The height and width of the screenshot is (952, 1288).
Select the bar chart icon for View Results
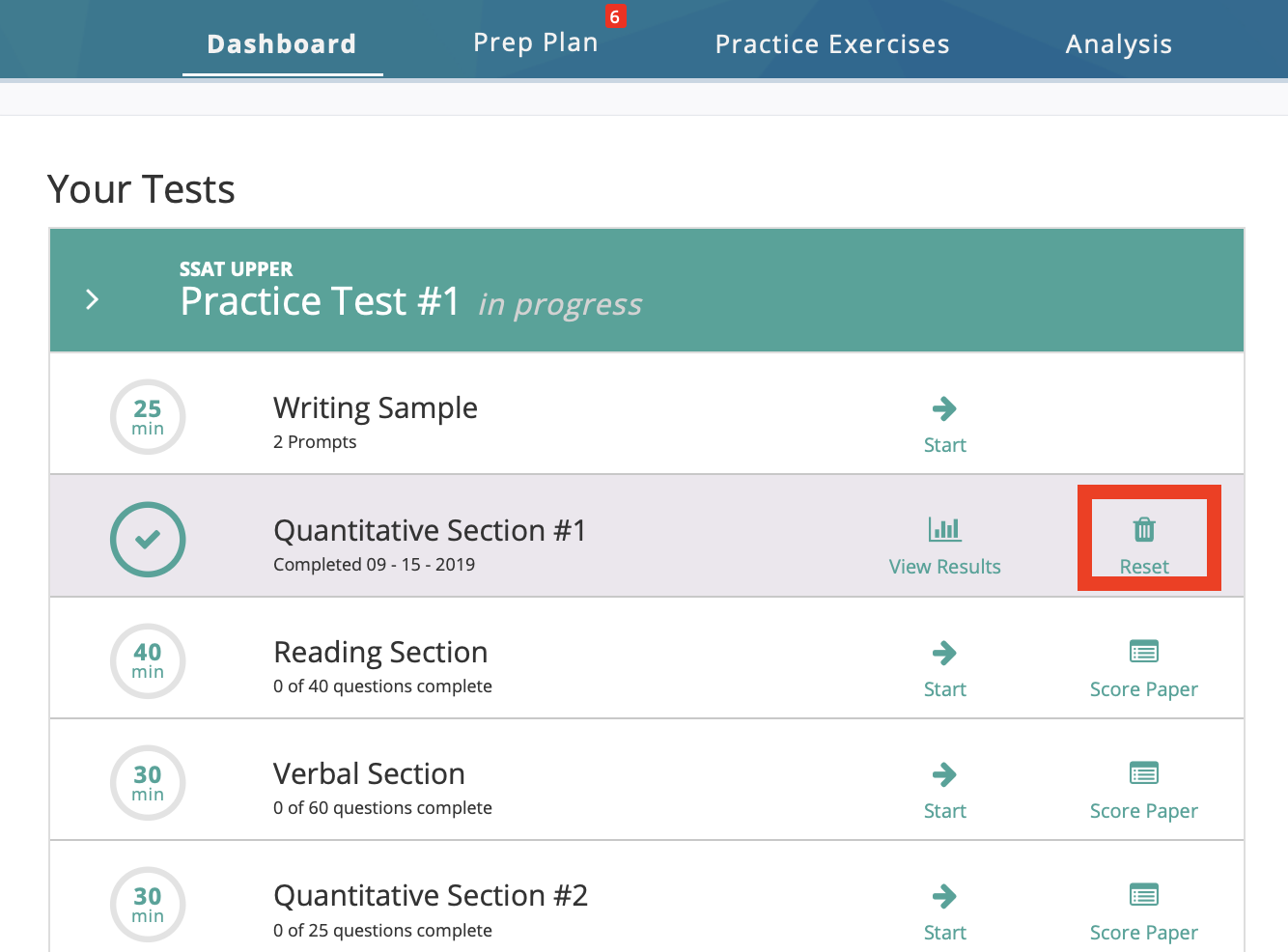944,529
